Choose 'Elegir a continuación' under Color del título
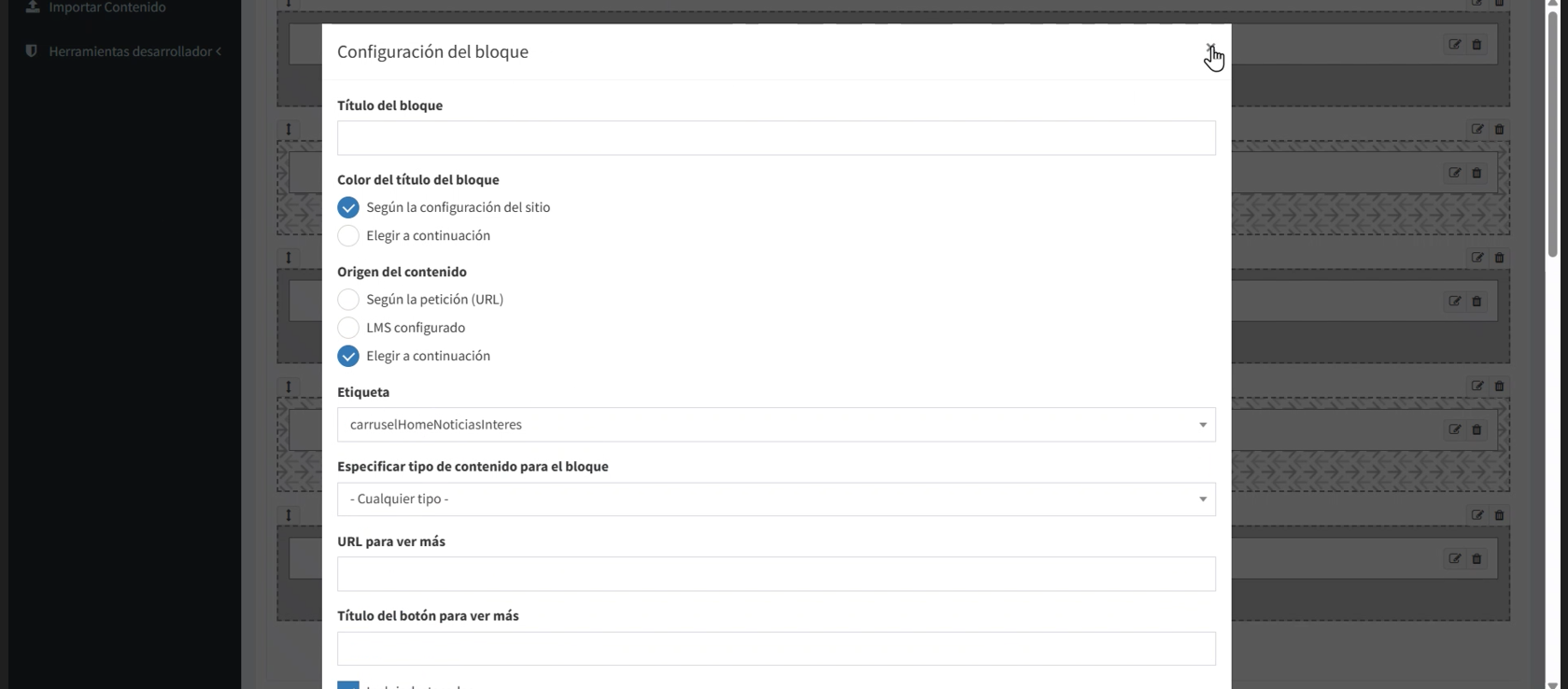 [348, 235]
